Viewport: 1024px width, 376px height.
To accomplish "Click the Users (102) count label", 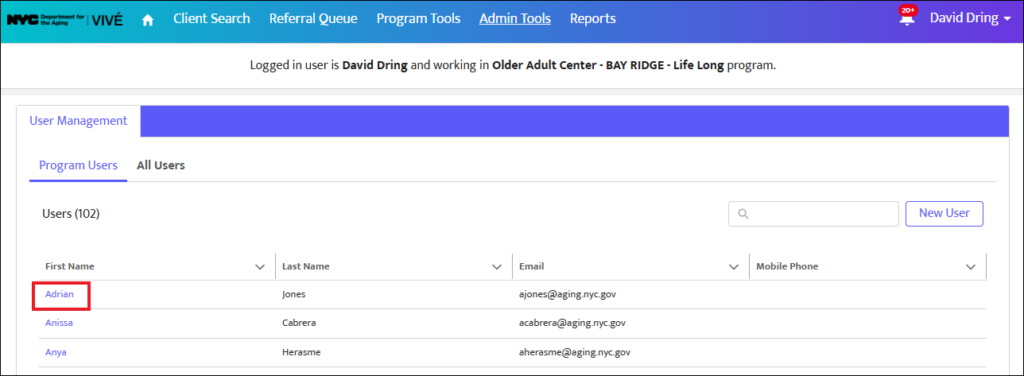I will pyautogui.click(x=71, y=213).
